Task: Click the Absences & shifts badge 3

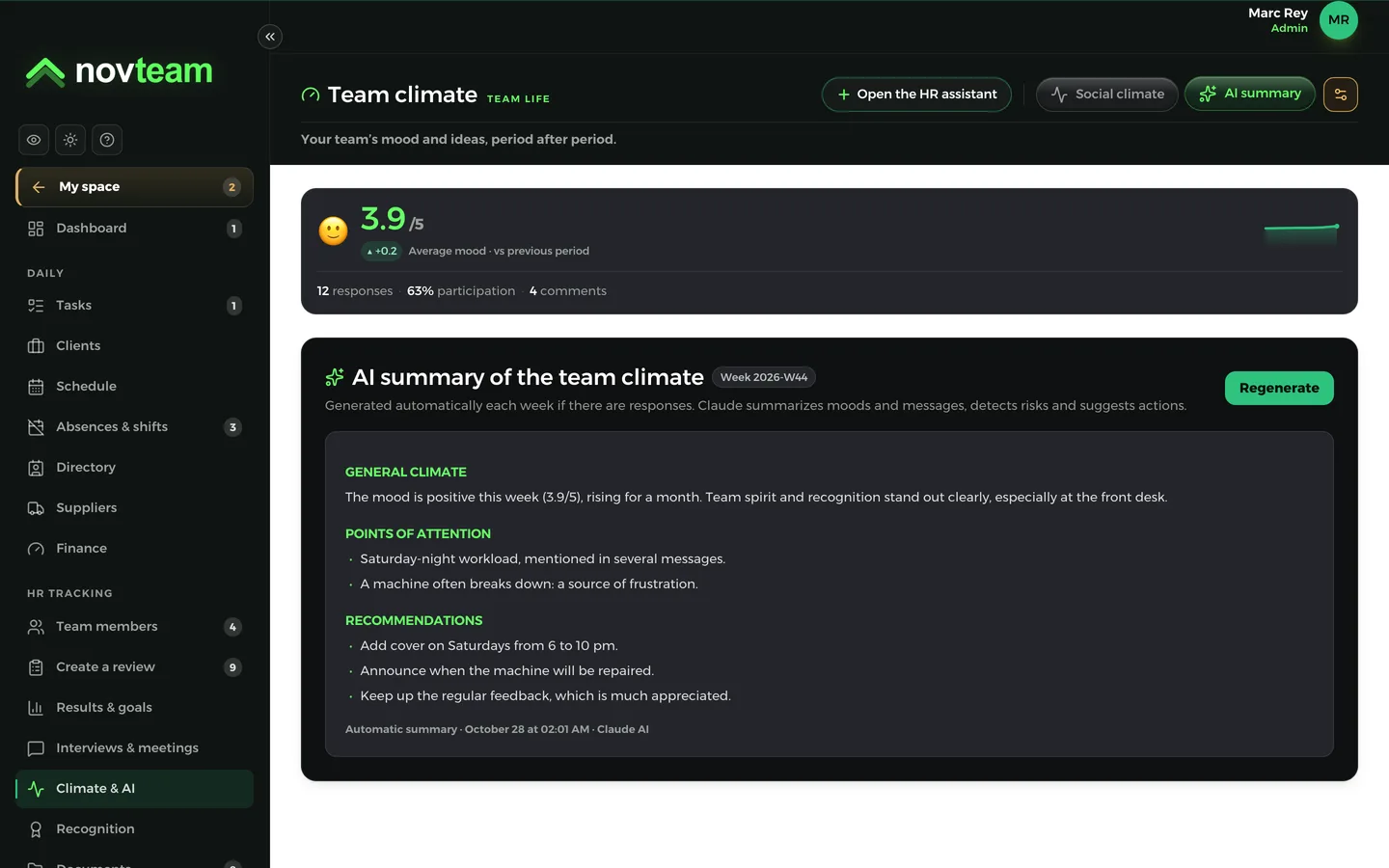Action: 232,427
